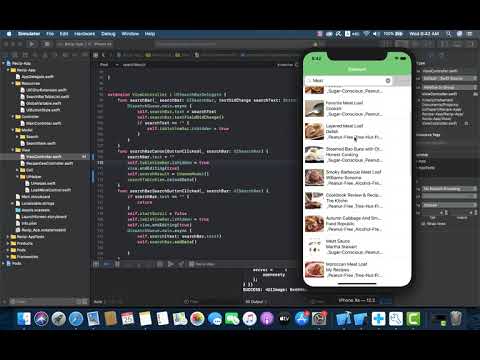Click Cancel button beside simulator search bar
Viewport: 480px width, 360px height.
pos(402,81)
